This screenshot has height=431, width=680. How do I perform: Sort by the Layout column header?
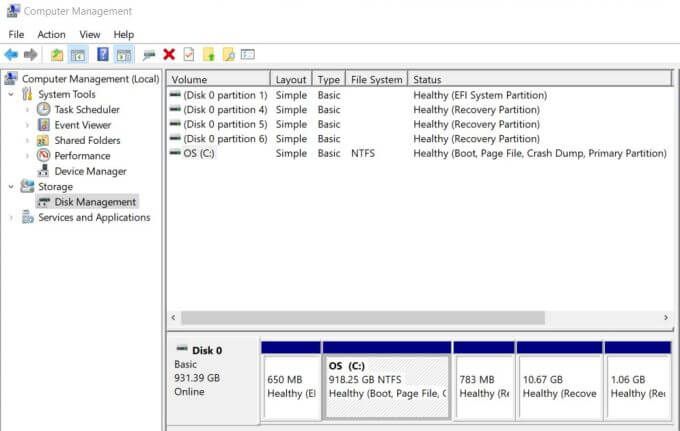(x=291, y=79)
